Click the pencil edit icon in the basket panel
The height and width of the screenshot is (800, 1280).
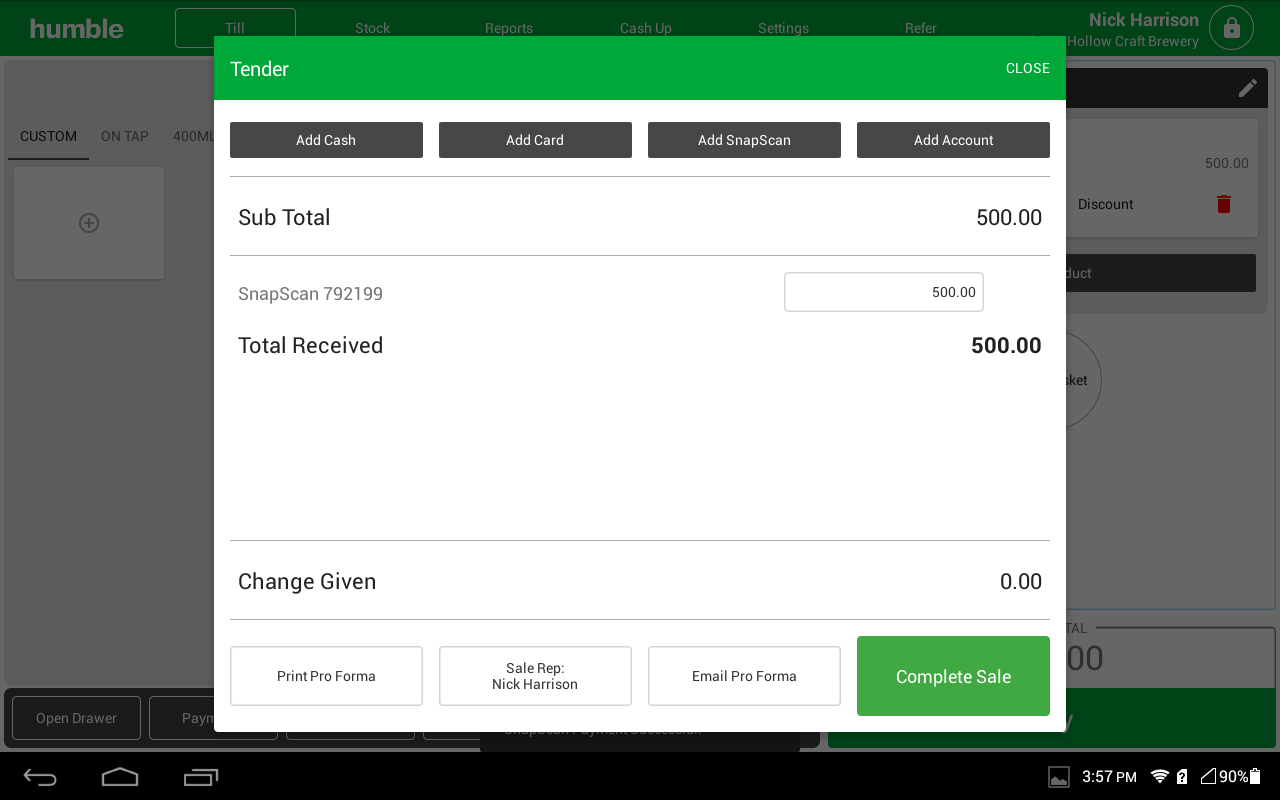click(1247, 88)
